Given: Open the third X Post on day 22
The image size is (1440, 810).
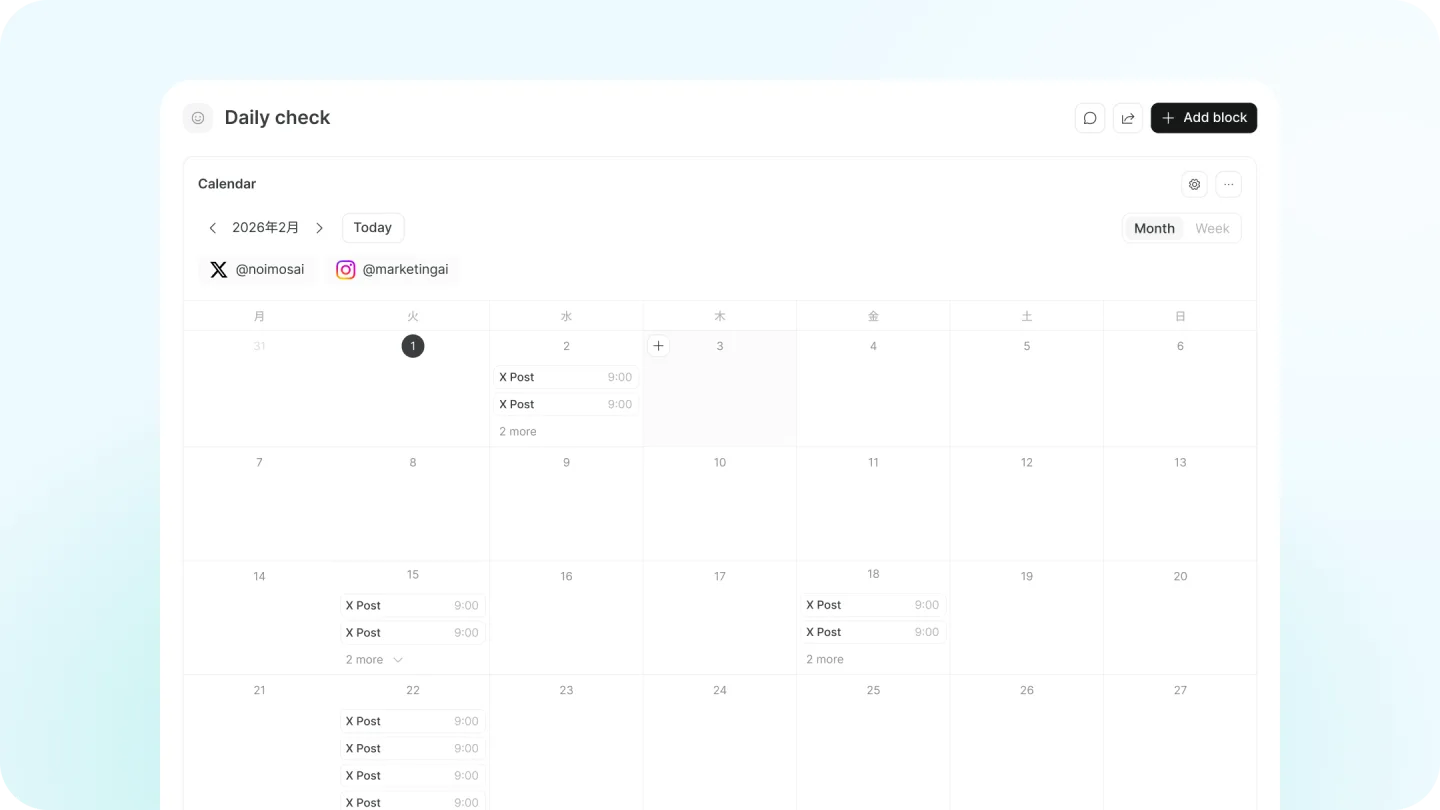Looking at the screenshot, I should click(x=413, y=775).
